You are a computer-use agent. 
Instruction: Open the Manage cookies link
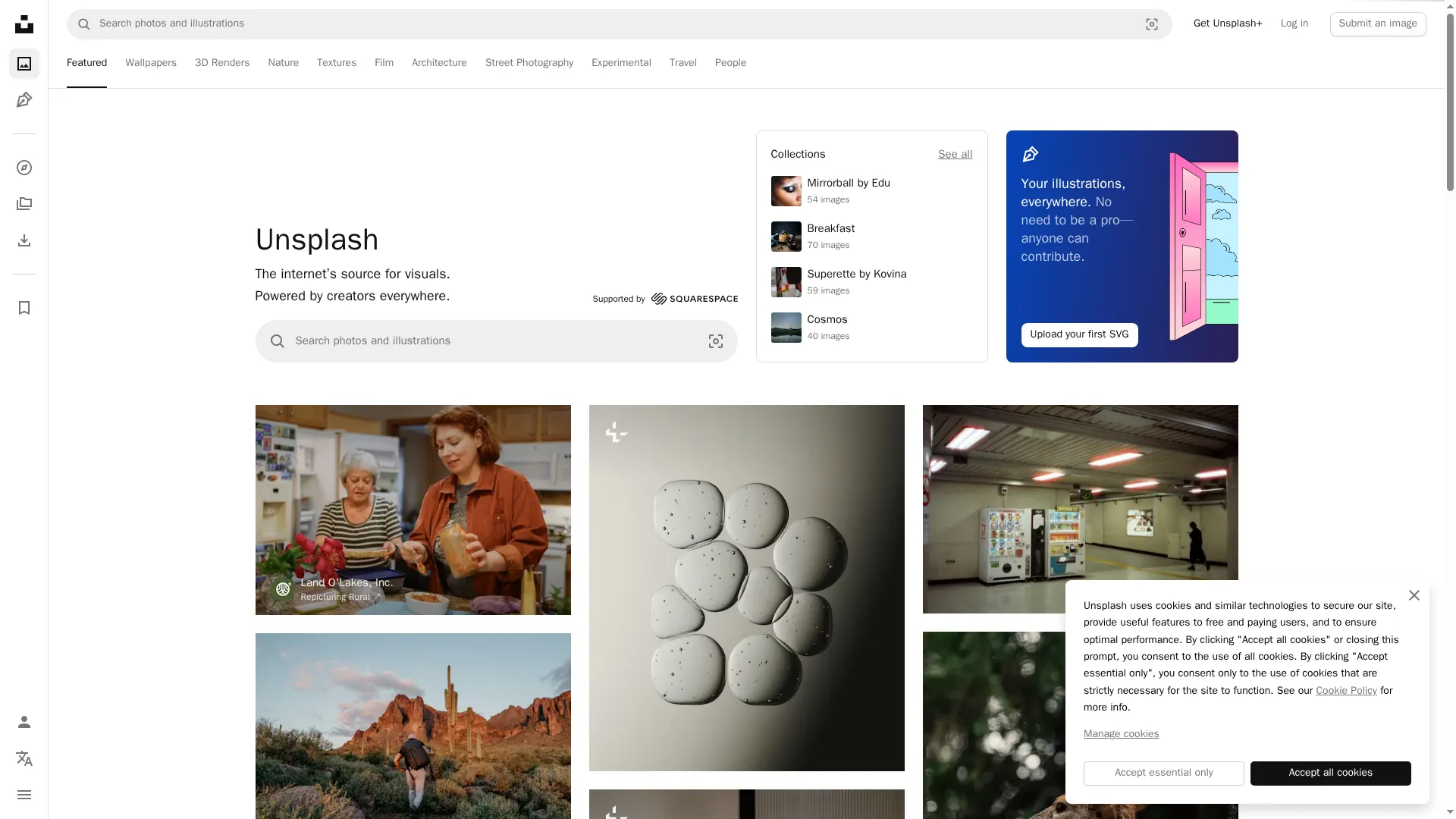tap(1121, 734)
